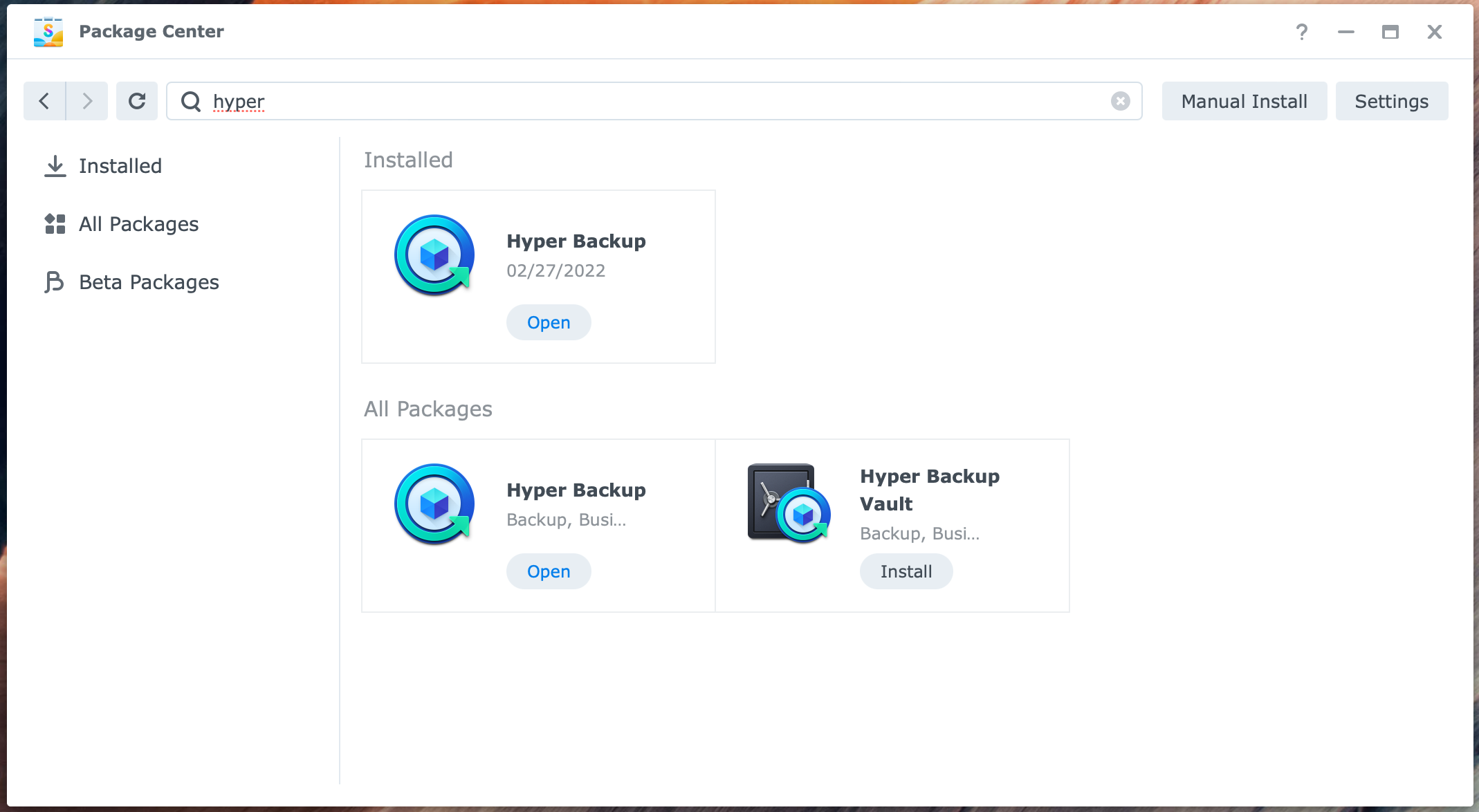
Task: Click the Hyper Backup Vault safe icon
Action: tap(789, 503)
